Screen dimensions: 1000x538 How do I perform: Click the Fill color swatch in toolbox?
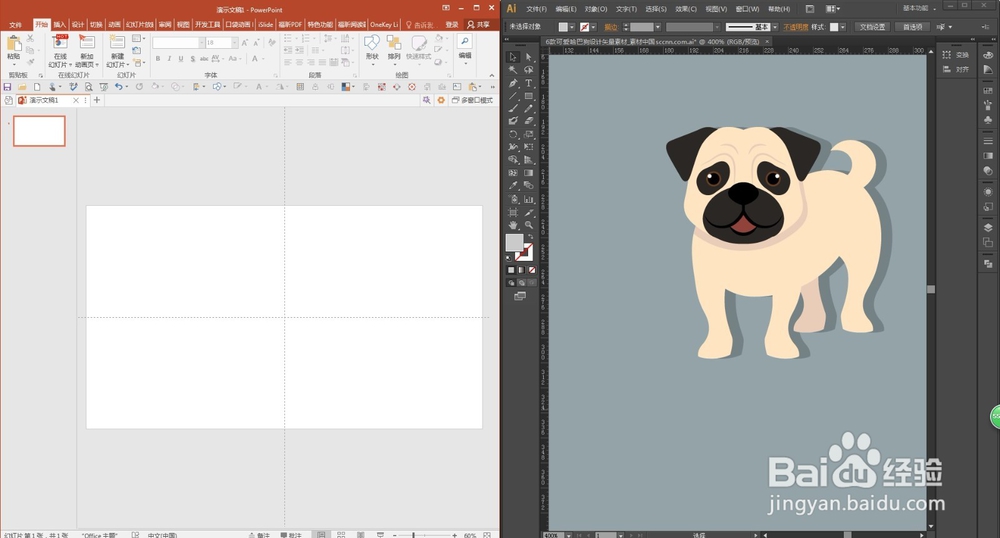(x=514, y=242)
